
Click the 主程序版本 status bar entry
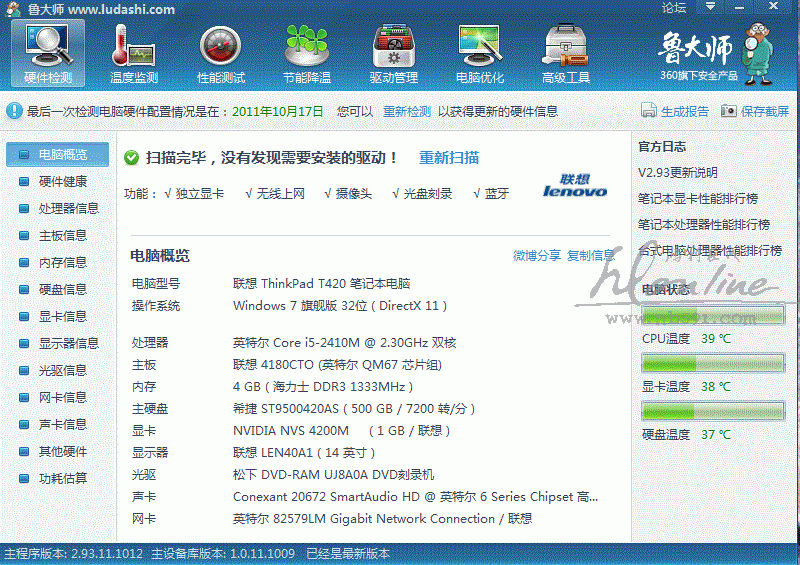[x=73, y=554]
